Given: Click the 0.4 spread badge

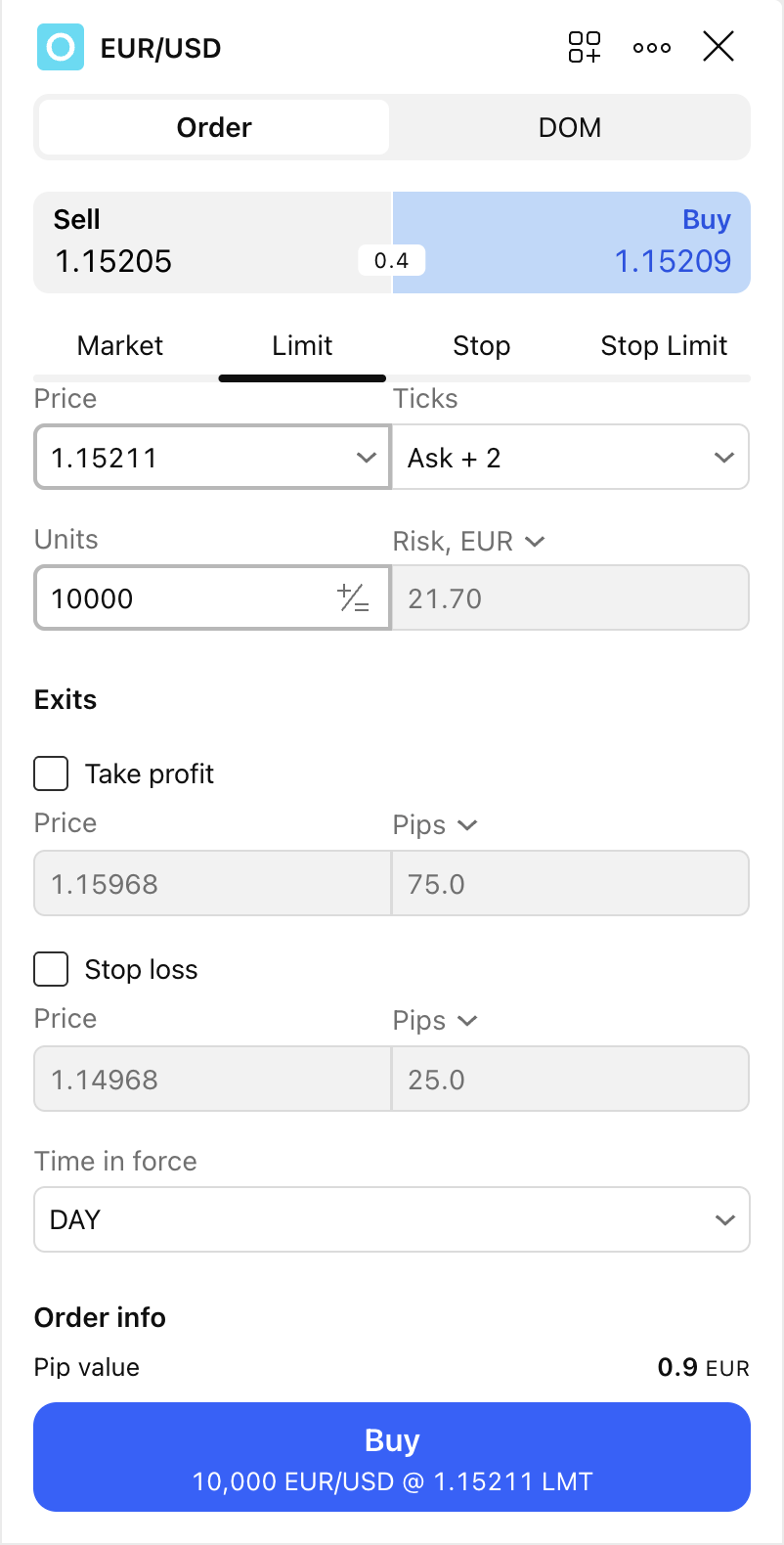Looking at the screenshot, I should 391,260.
